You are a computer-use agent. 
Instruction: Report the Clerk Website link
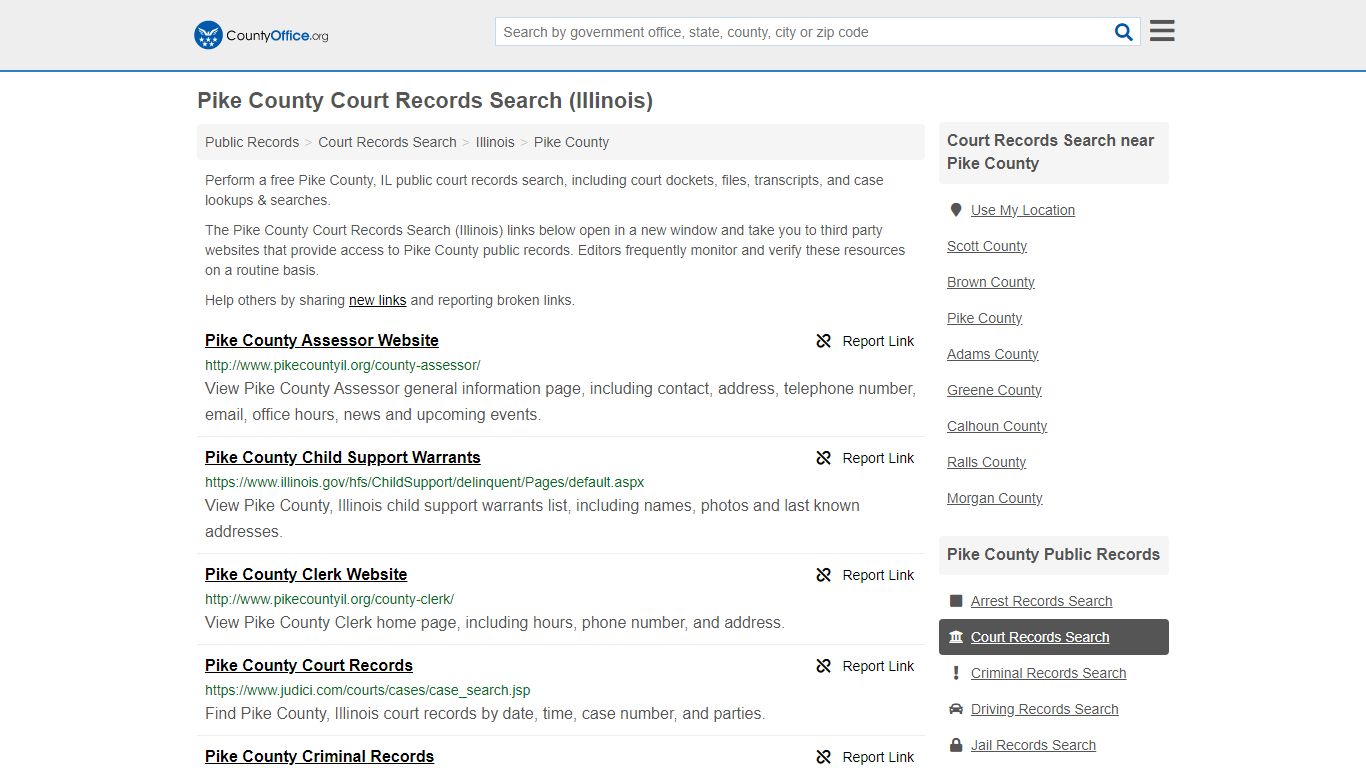click(865, 575)
